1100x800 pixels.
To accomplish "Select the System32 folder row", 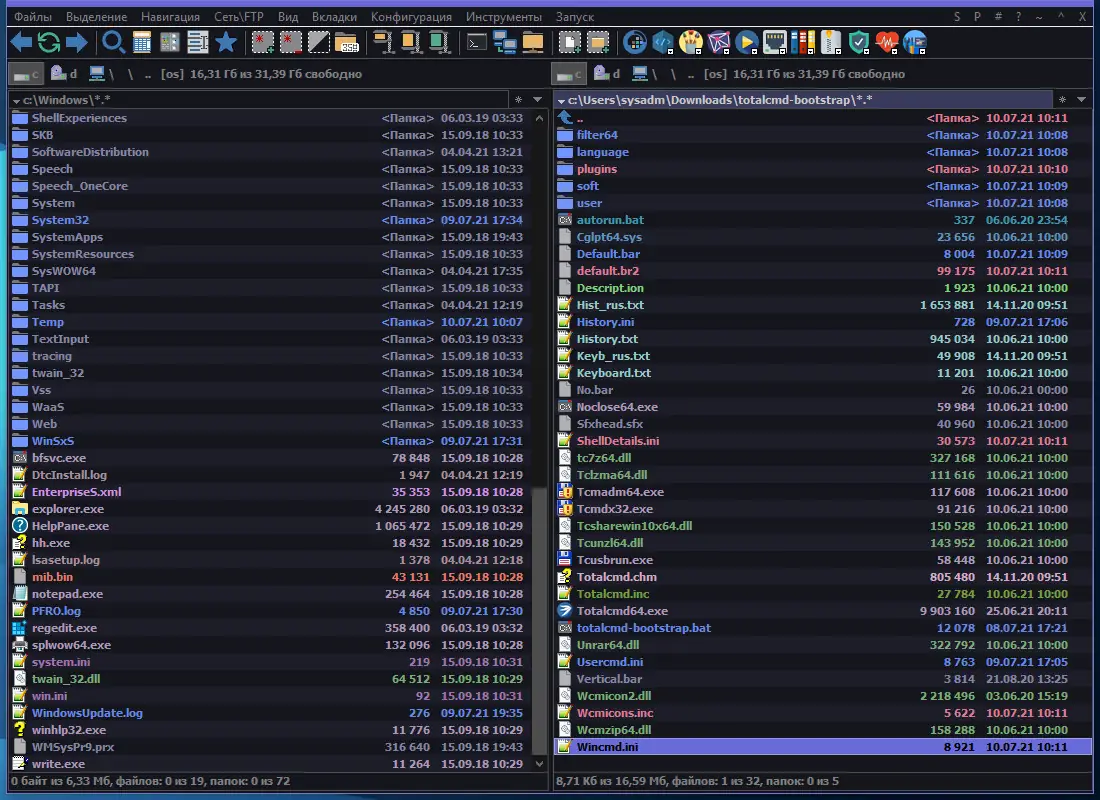I will (x=271, y=220).
